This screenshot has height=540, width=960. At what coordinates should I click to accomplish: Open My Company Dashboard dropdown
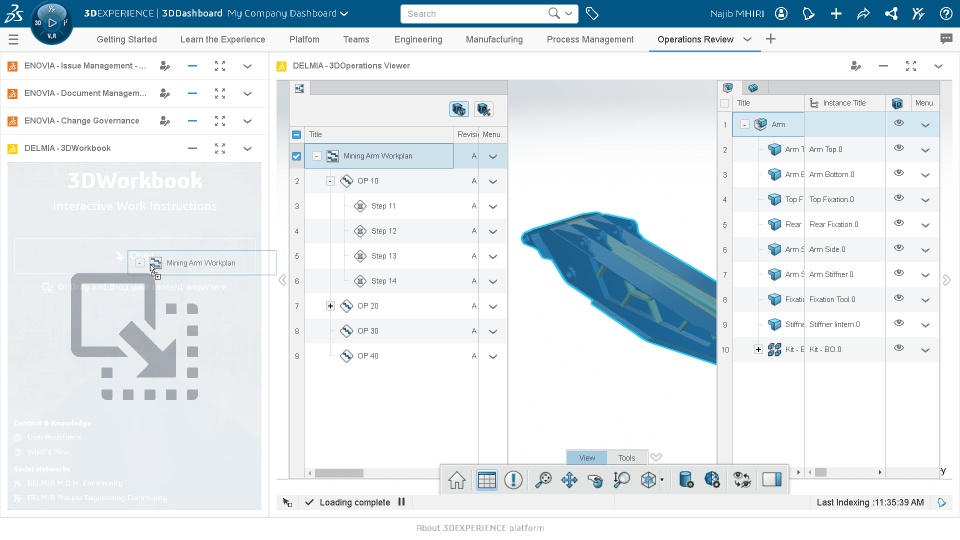tap(344, 13)
